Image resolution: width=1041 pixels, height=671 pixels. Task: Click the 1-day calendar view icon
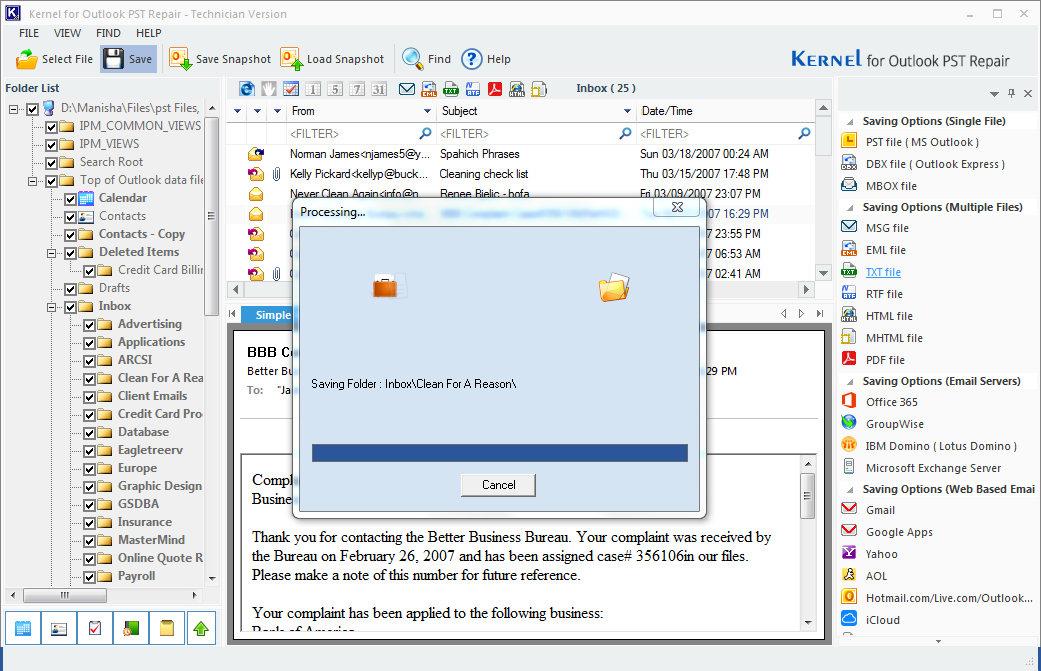[313, 89]
